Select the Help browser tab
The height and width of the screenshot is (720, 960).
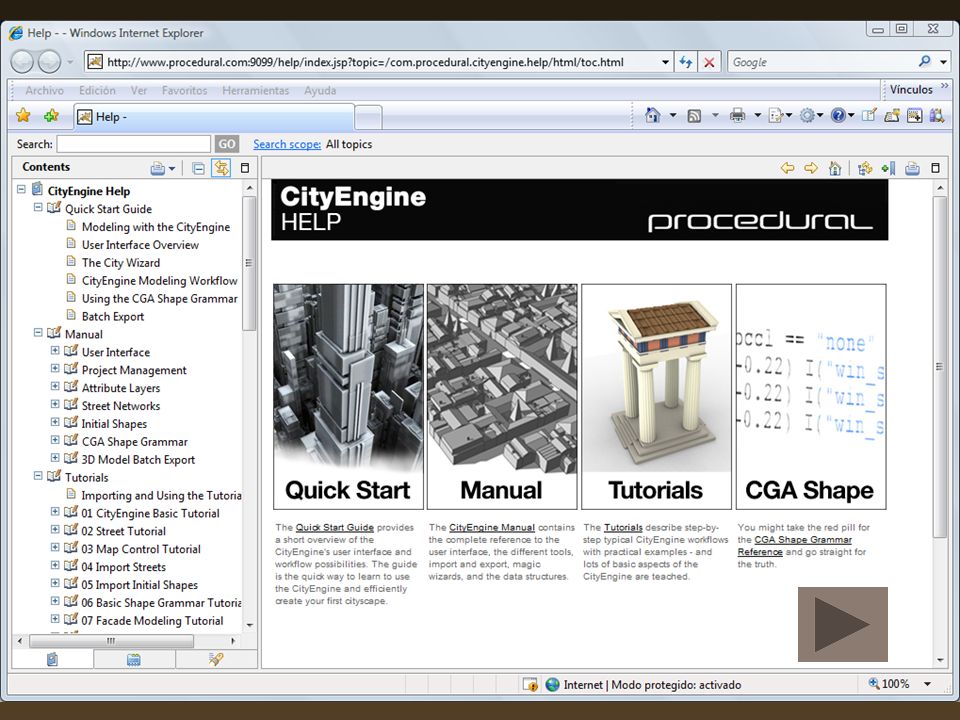click(214, 116)
